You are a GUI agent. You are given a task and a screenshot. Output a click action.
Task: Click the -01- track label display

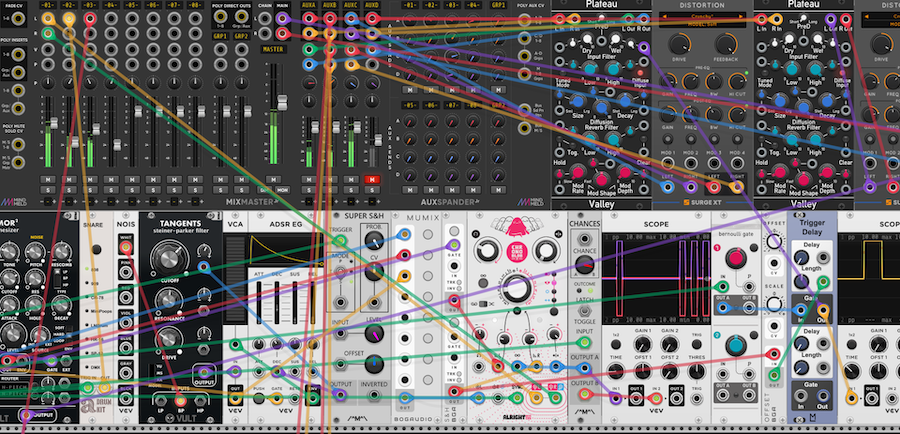coord(48,5)
